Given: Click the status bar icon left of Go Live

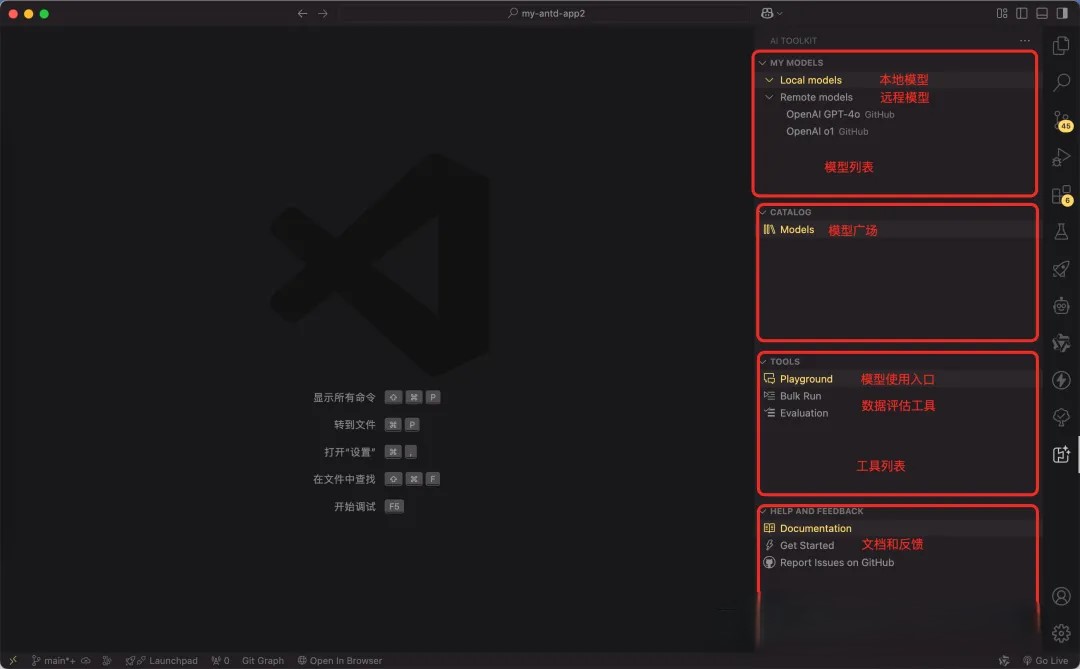Looking at the screenshot, I should click(1004, 660).
